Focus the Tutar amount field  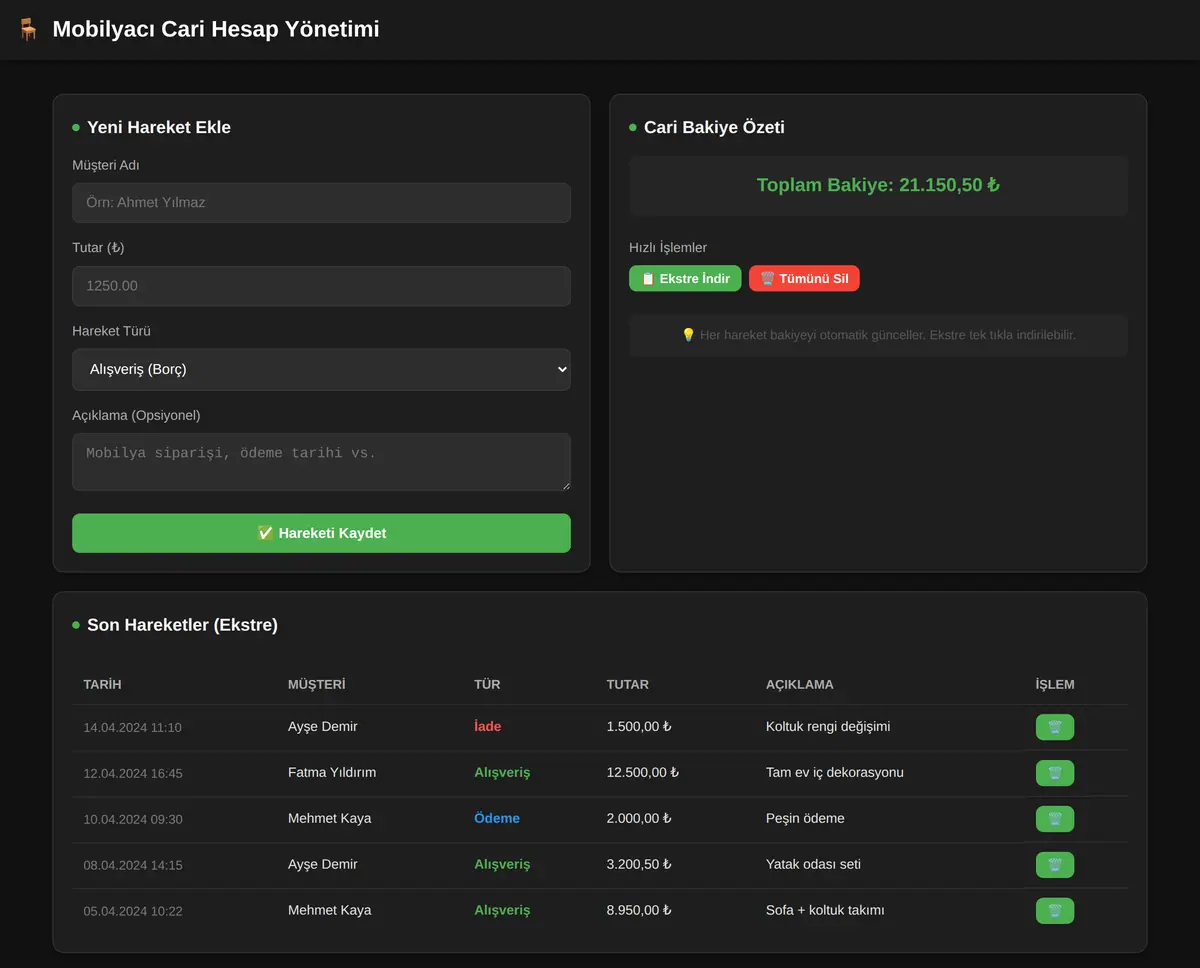pyautogui.click(x=321, y=286)
